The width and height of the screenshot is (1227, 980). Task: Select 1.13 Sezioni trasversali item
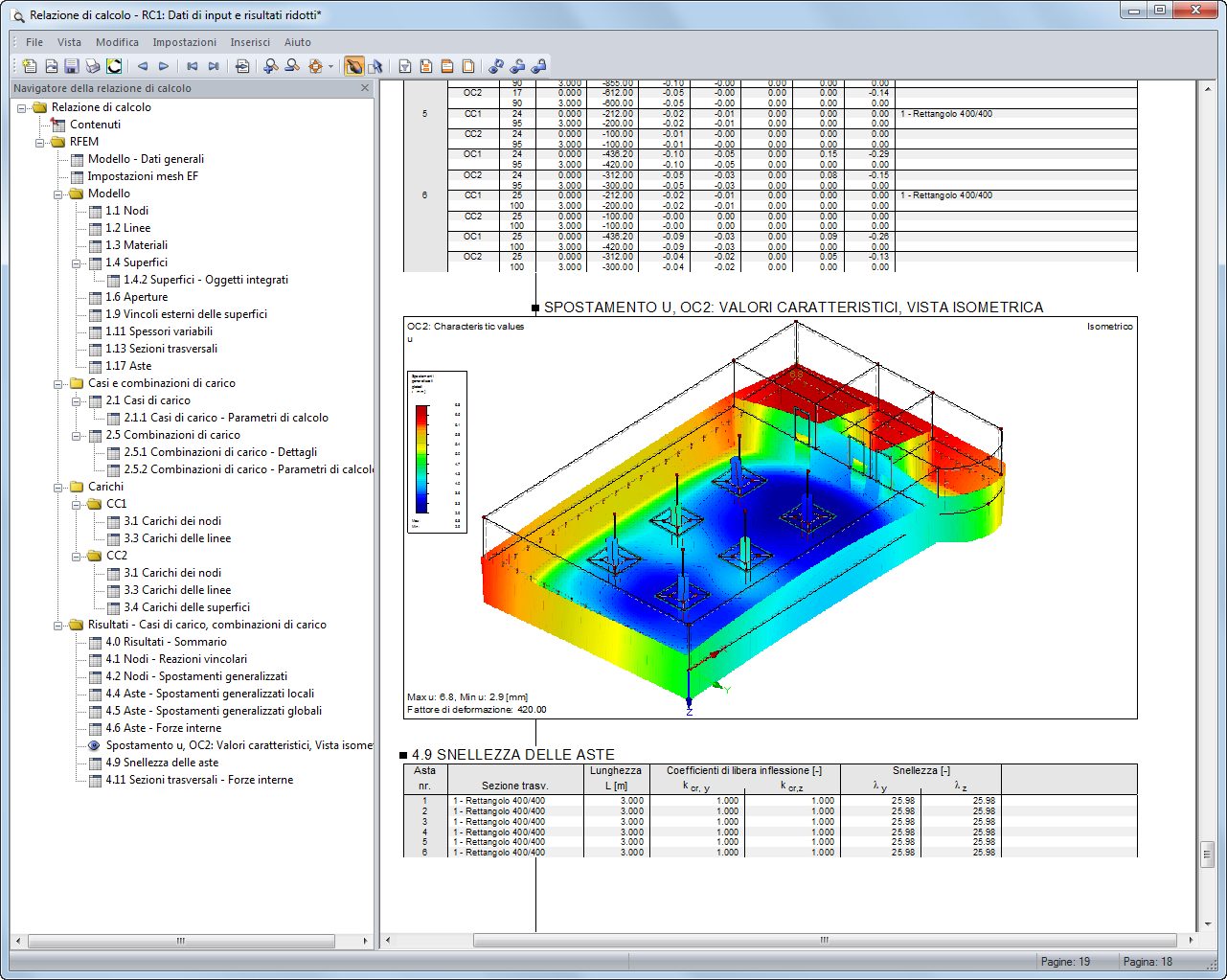[161, 349]
